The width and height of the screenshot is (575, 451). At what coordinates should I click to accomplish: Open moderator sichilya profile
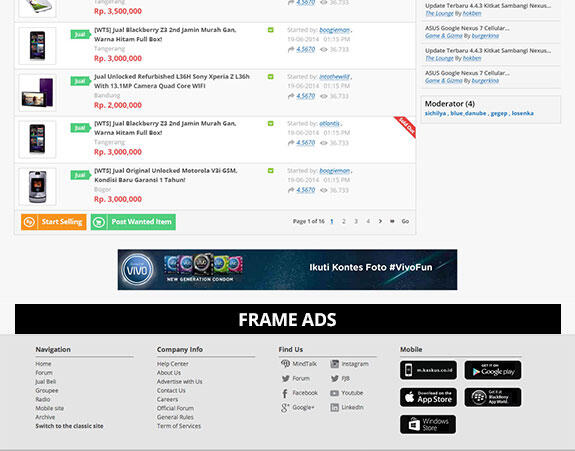pyautogui.click(x=435, y=113)
